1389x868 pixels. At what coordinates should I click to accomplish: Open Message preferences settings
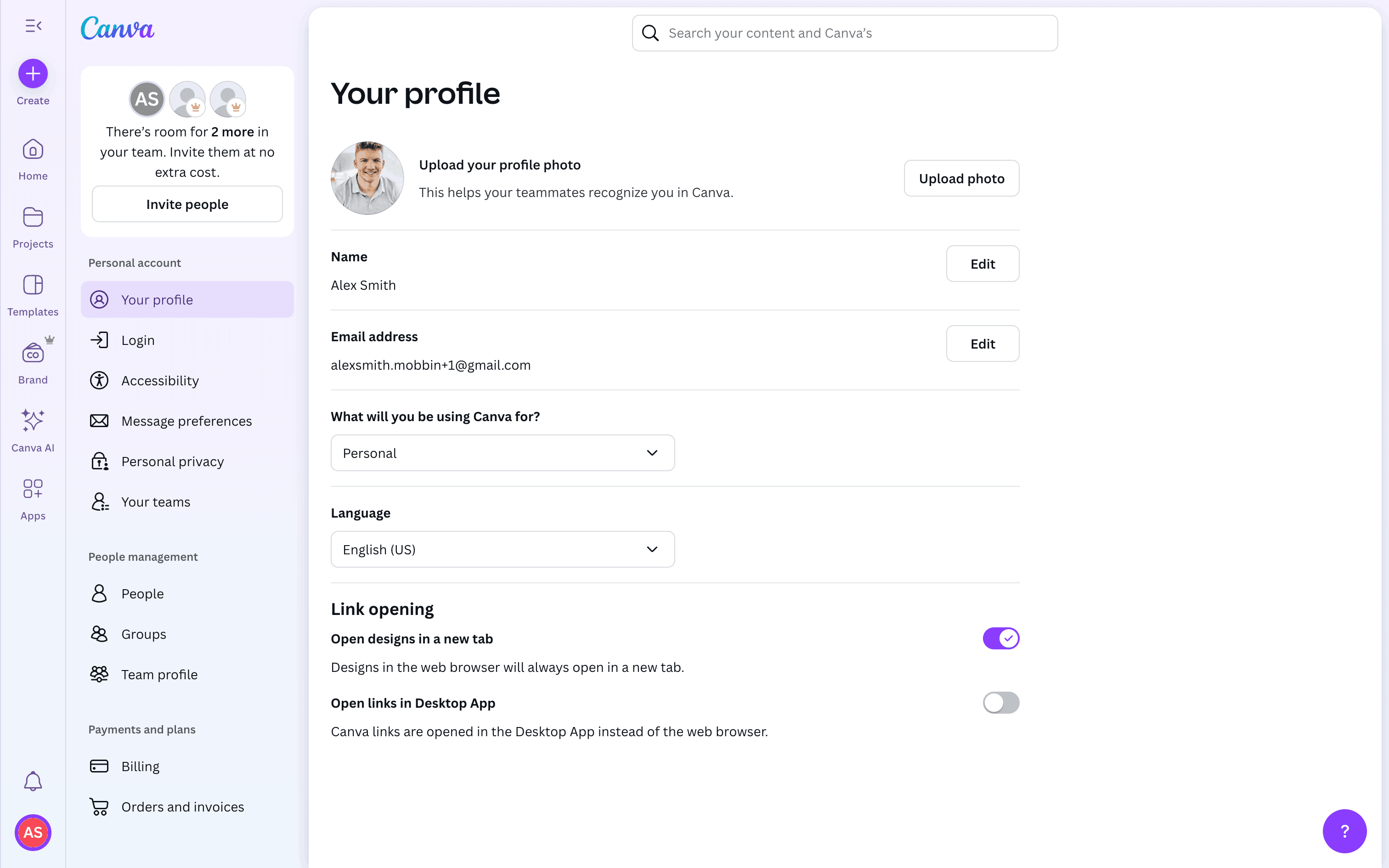pyautogui.click(x=186, y=421)
